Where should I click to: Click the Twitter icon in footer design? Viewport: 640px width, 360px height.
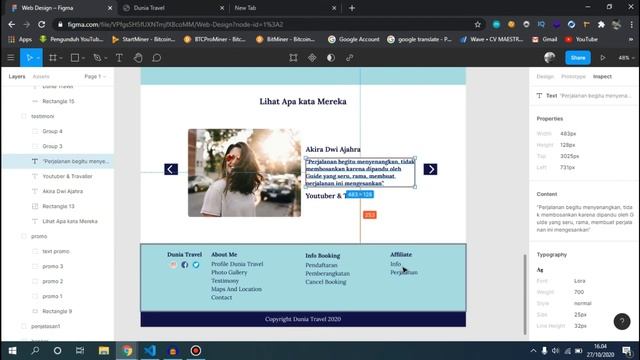[196, 265]
